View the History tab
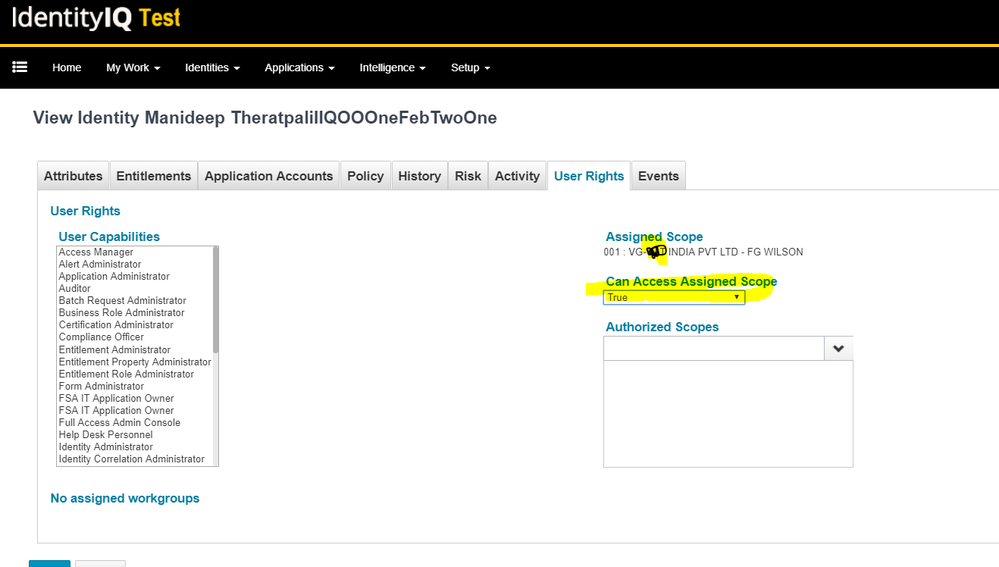 419,176
